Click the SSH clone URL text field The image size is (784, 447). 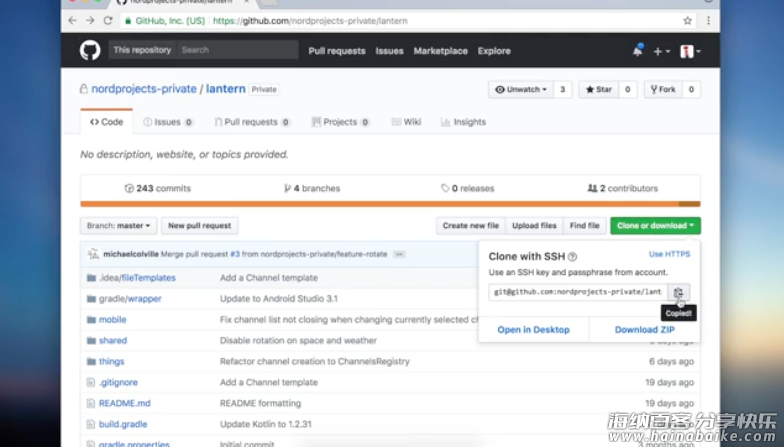pyautogui.click(x=578, y=292)
